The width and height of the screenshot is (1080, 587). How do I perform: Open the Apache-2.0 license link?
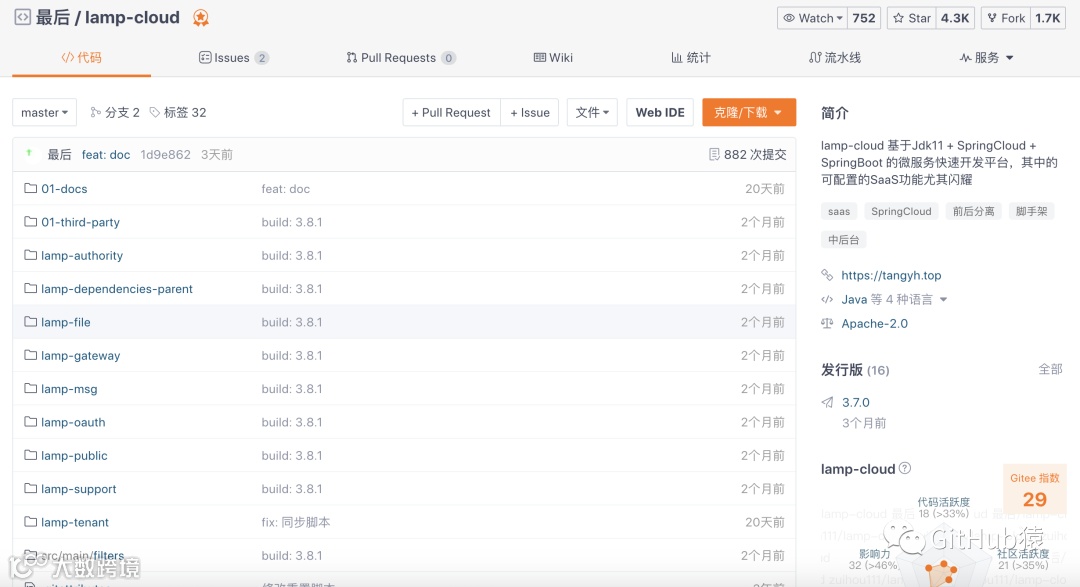tap(874, 323)
